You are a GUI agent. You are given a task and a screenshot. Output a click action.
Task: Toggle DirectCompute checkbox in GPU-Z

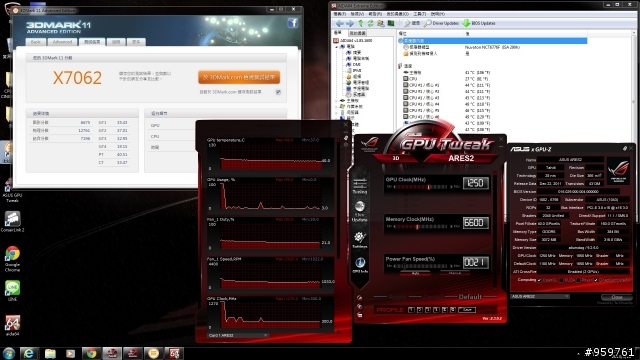point(596,280)
